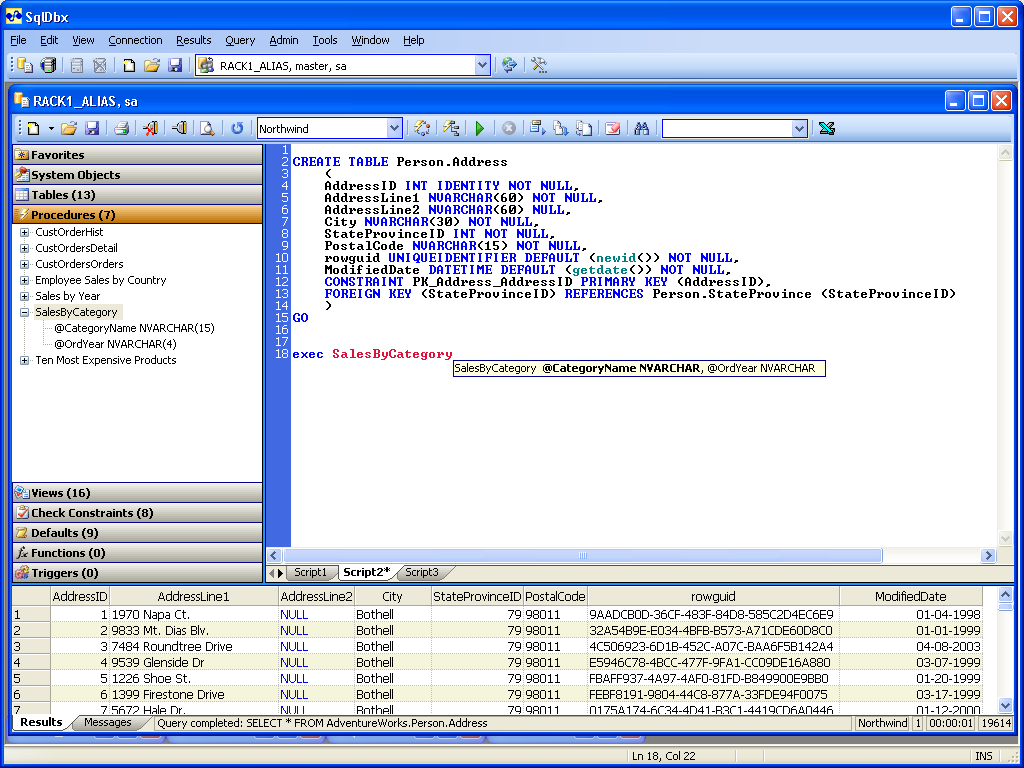Select the Find binoculars icon on the toolbar
Screen dimensions: 1024x768
click(640, 128)
